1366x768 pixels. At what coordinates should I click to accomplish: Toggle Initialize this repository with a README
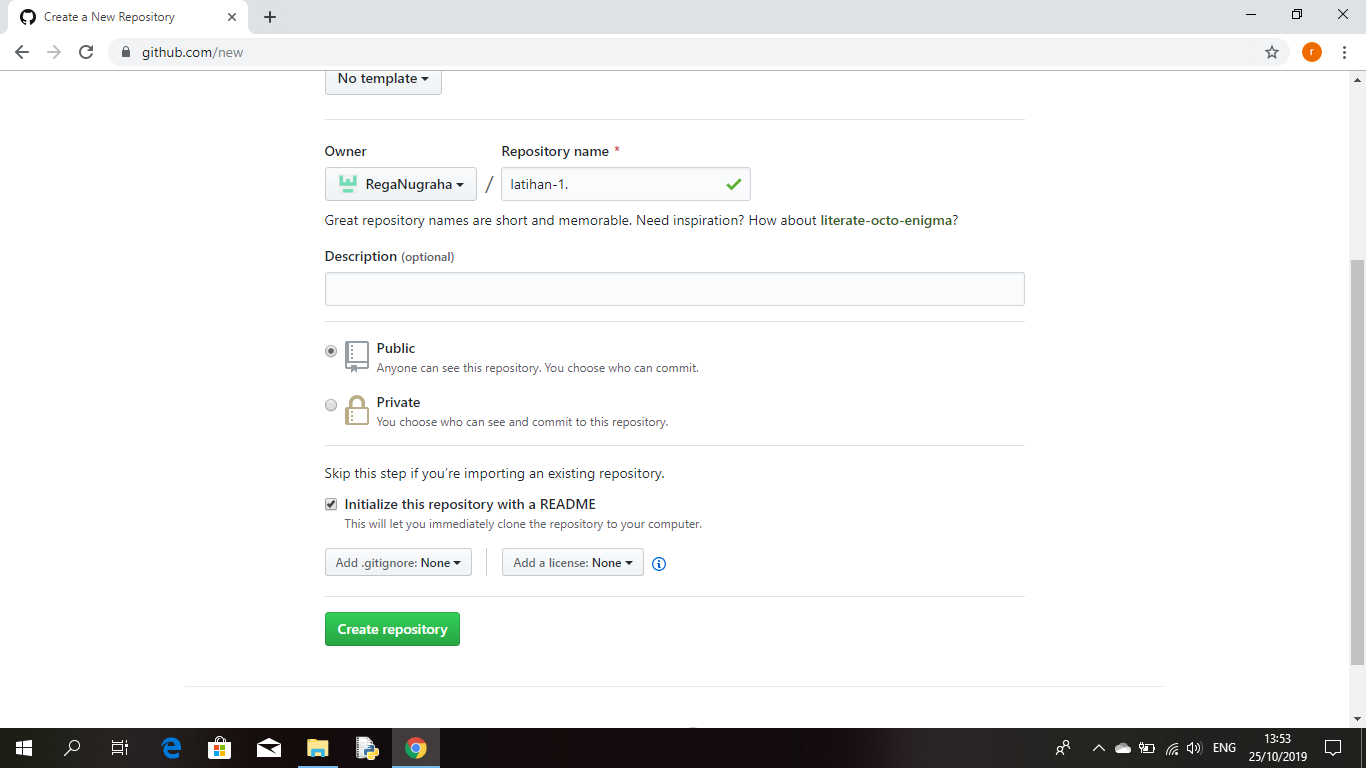coord(331,504)
